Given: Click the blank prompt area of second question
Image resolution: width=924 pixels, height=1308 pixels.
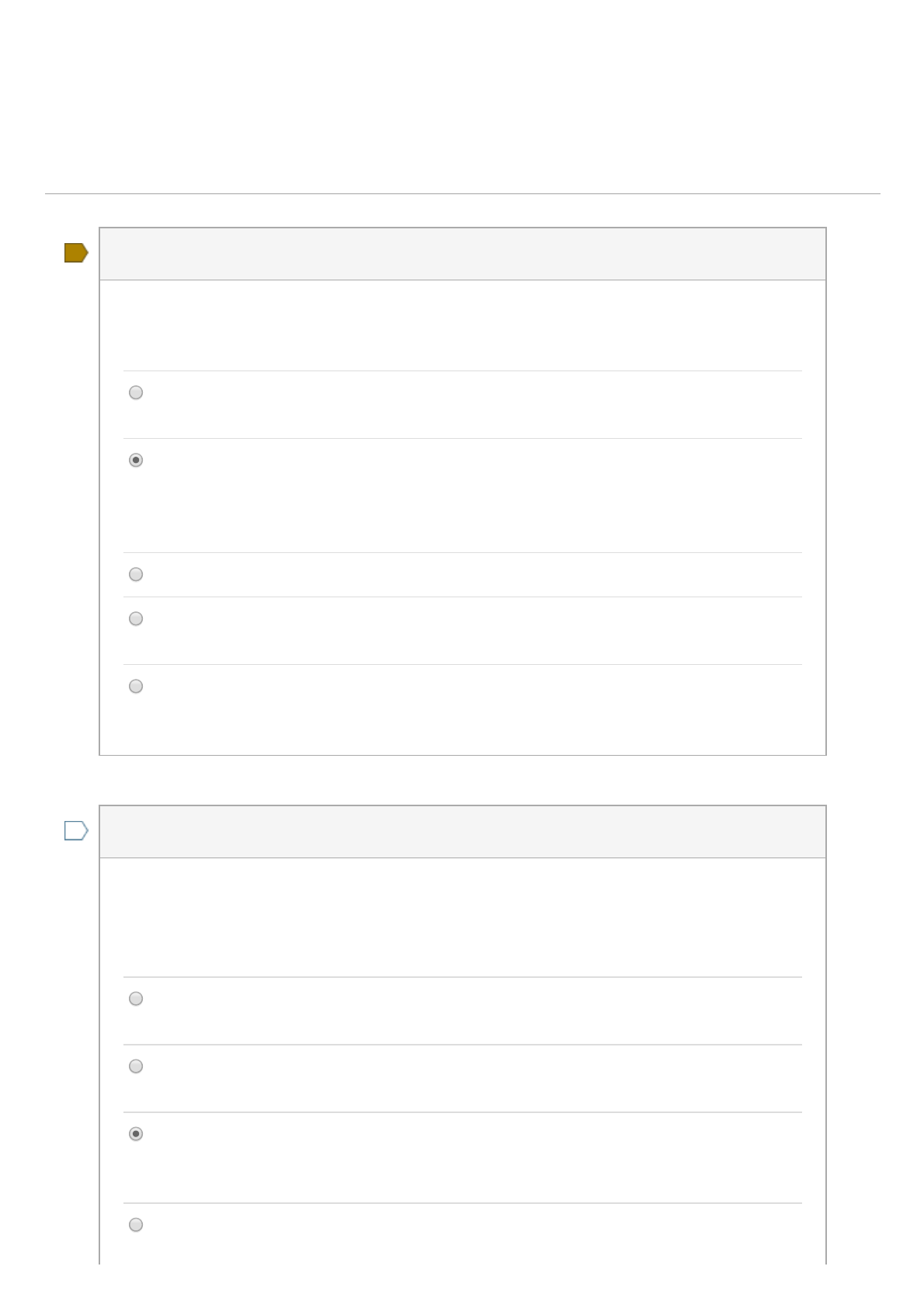Looking at the screenshot, I should (x=462, y=917).
